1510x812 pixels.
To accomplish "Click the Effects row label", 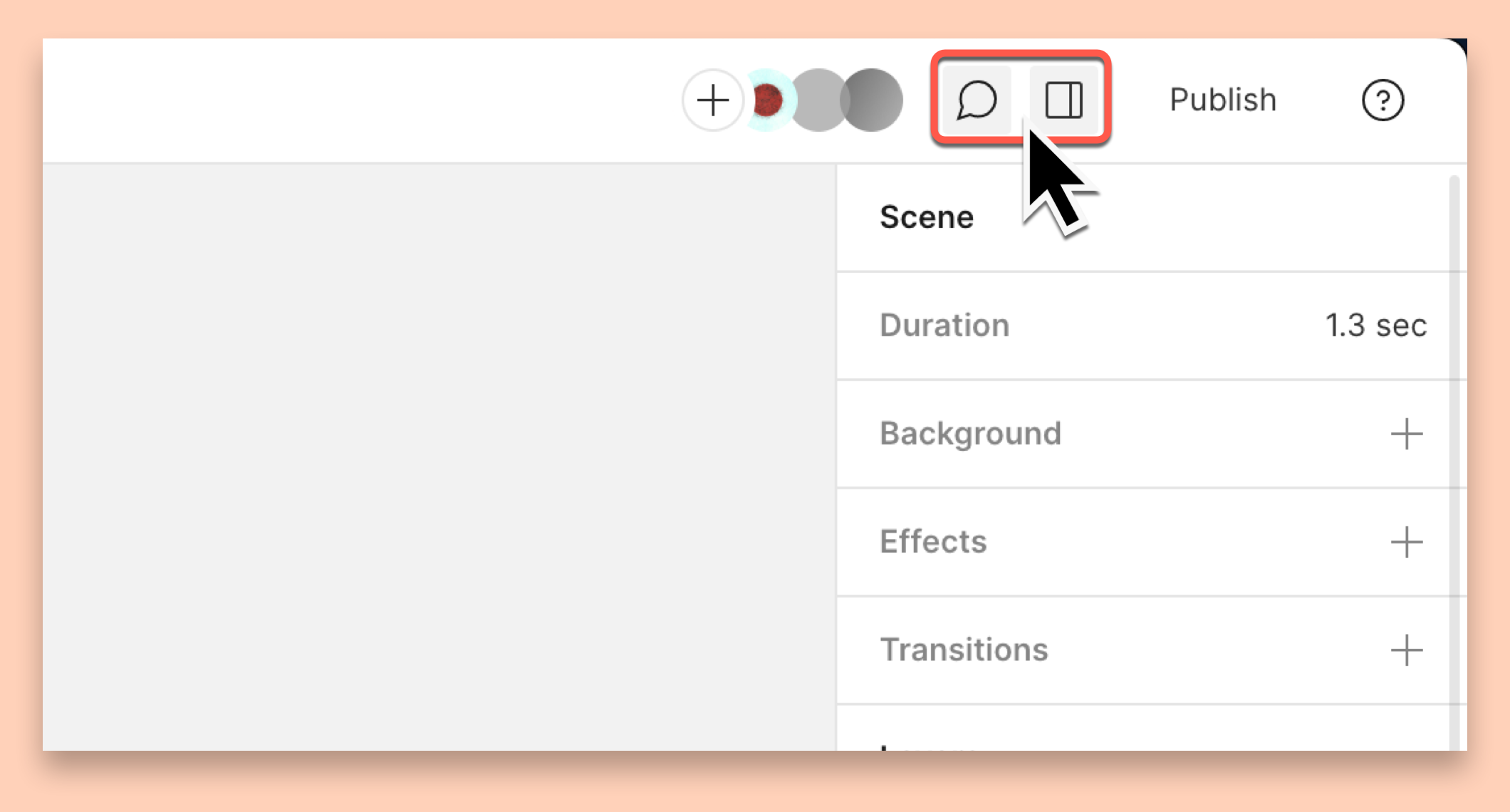I will click(x=933, y=542).
